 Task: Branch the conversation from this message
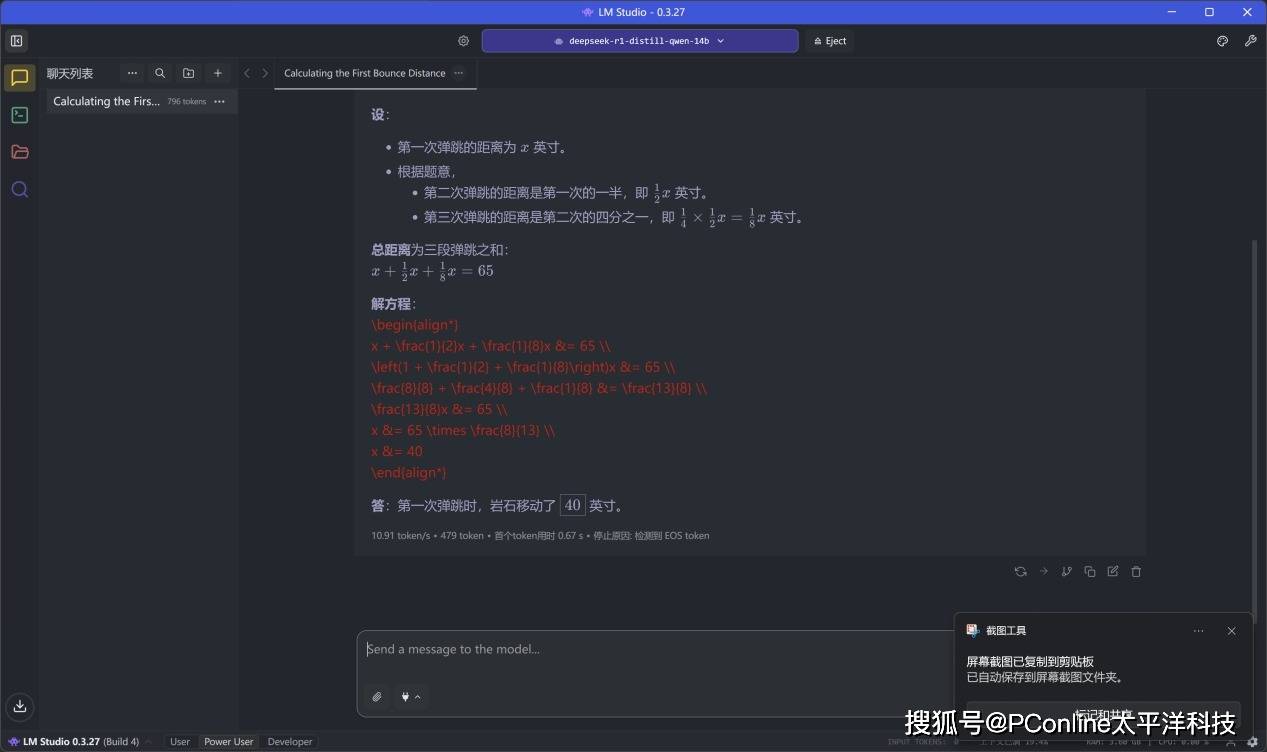click(1066, 571)
